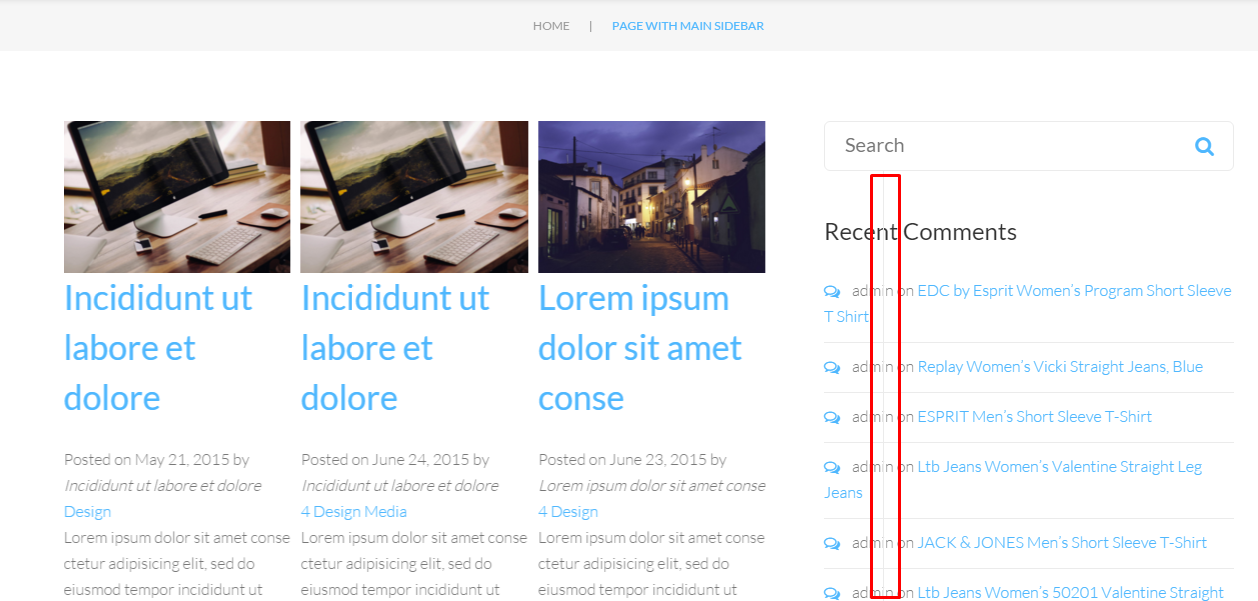Open the night street post thumbnail
Viewport: 1258px width, 601px height.
[x=652, y=197]
